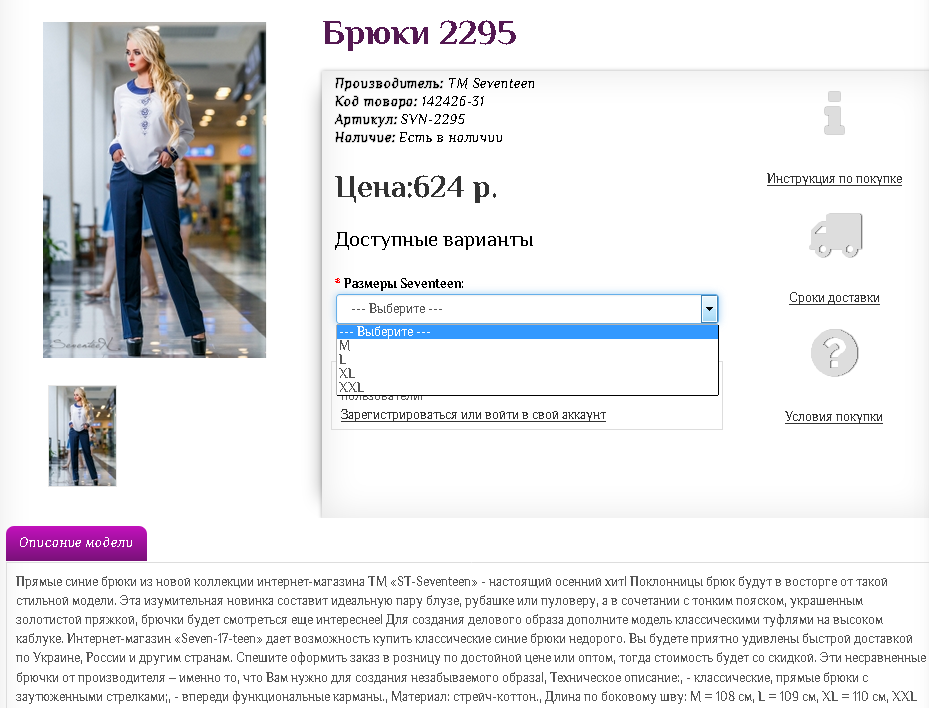Screen dimensions: 929x708
Task: Click the Брюки 2295 title
Action: [x=419, y=33]
